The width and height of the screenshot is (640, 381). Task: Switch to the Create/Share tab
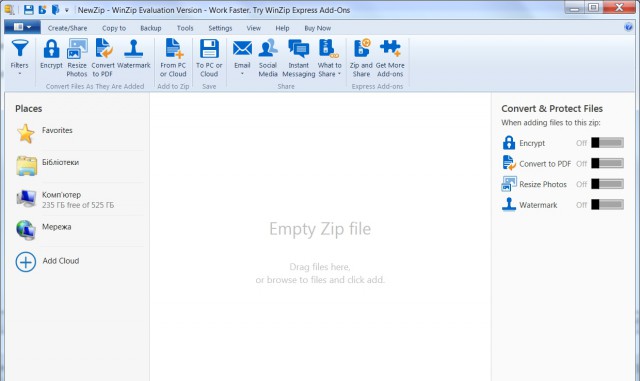pyautogui.click(x=67, y=28)
